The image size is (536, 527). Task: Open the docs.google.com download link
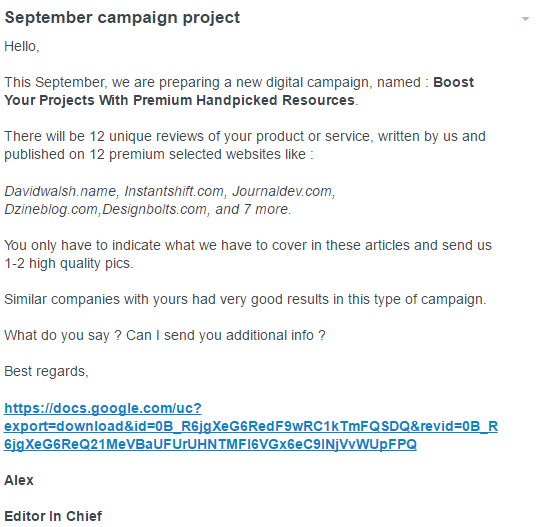point(251,426)
